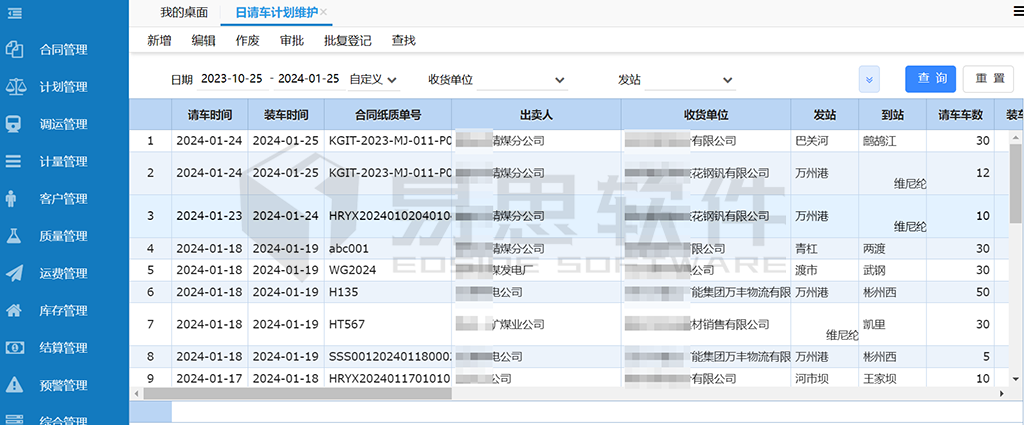Open 计量管理 sidebar icon
The height and width of the screenshot is (425, 1024).
(15, 161)
